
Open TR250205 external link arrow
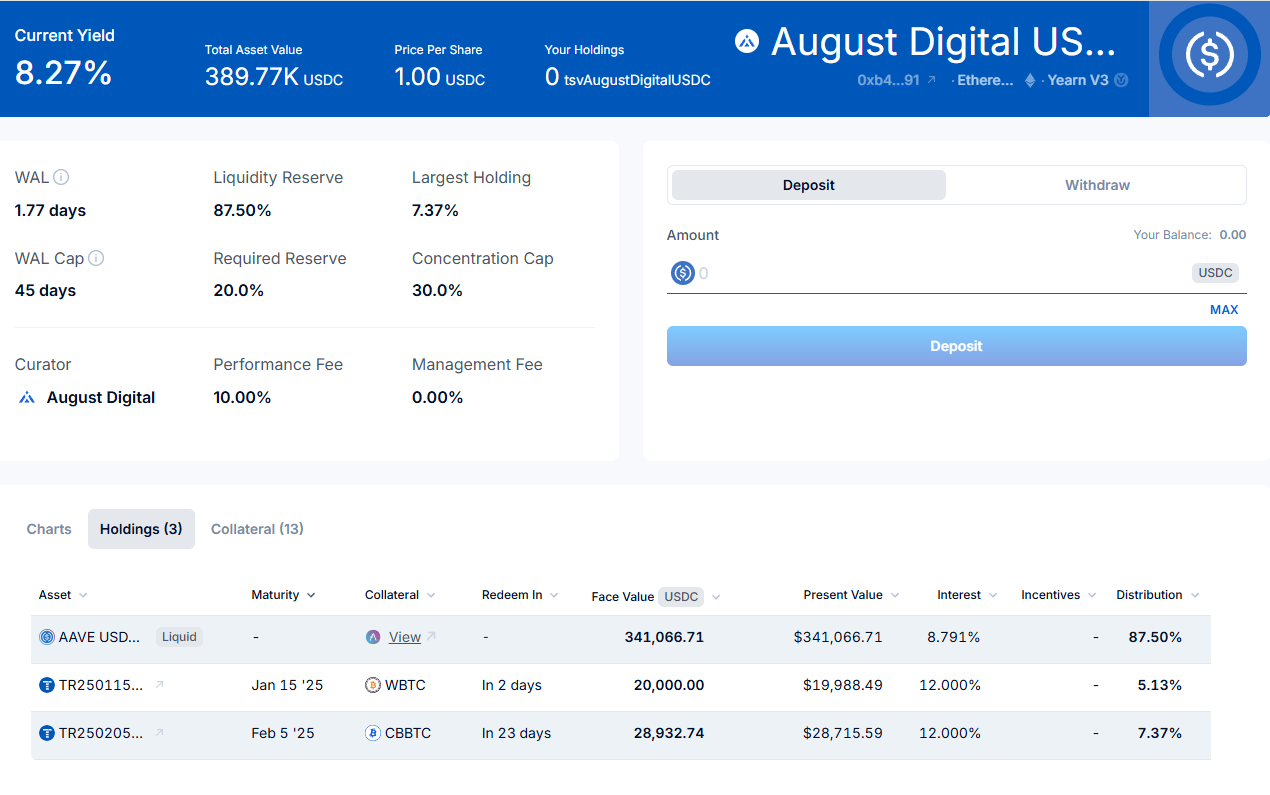point(159,733)
